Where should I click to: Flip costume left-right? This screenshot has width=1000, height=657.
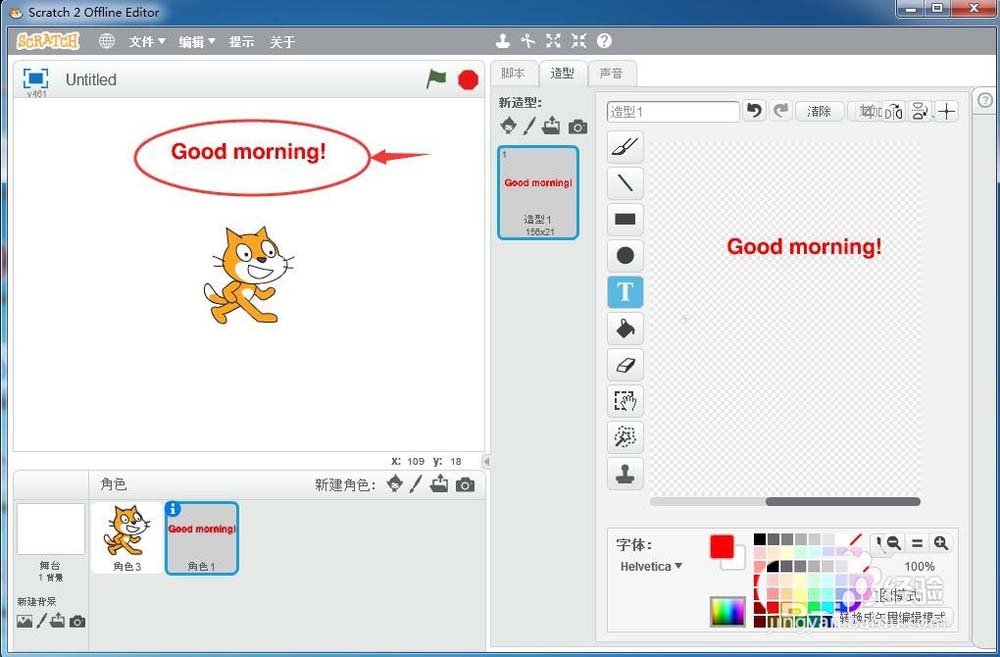point(895,112)
